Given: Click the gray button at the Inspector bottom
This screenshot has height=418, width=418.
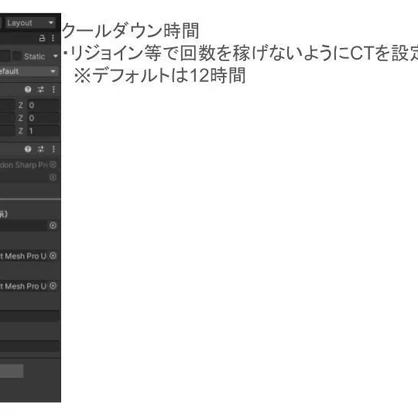Looking at the screenshot, I should 12,371.
